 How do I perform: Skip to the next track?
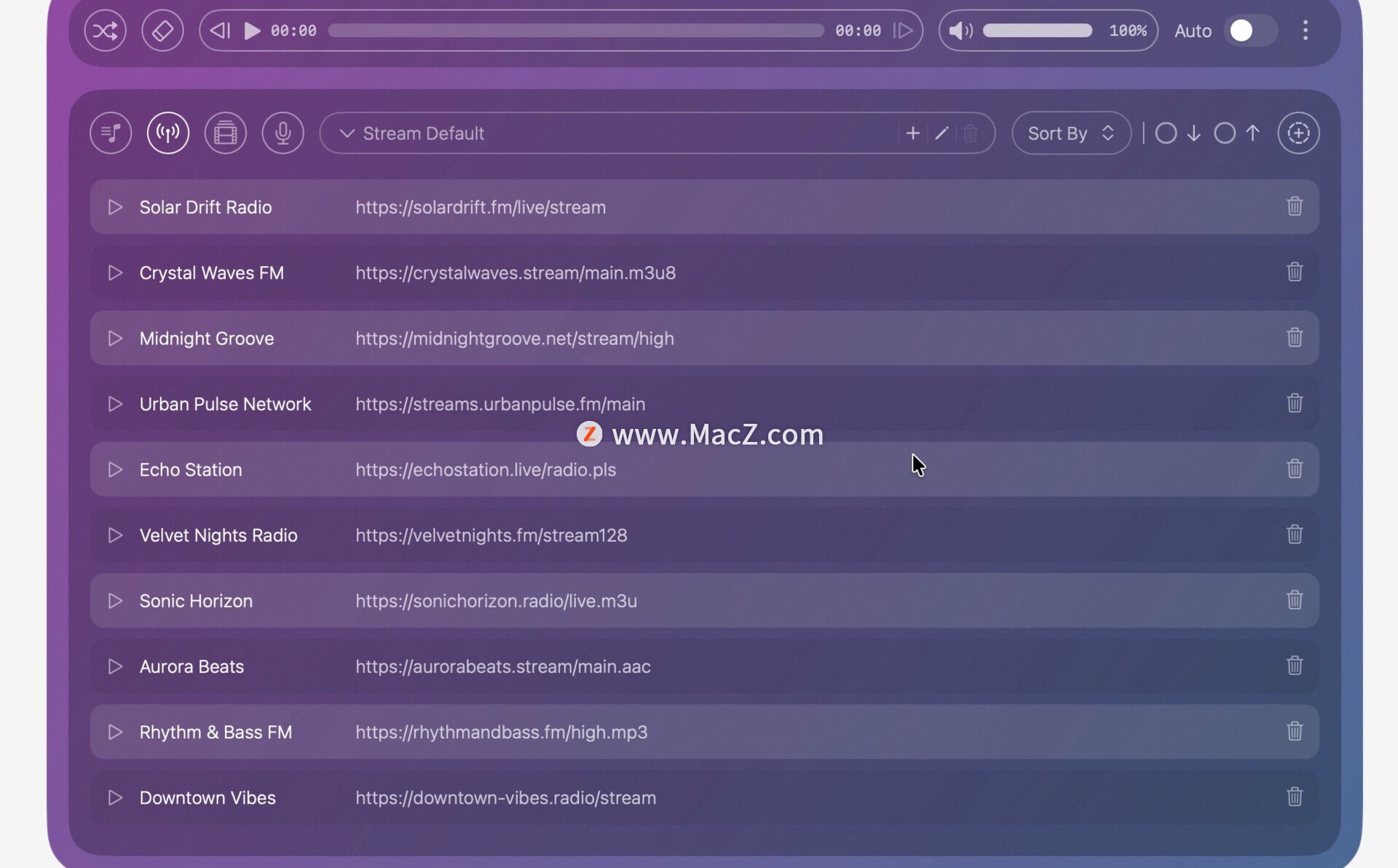point(903,31)
